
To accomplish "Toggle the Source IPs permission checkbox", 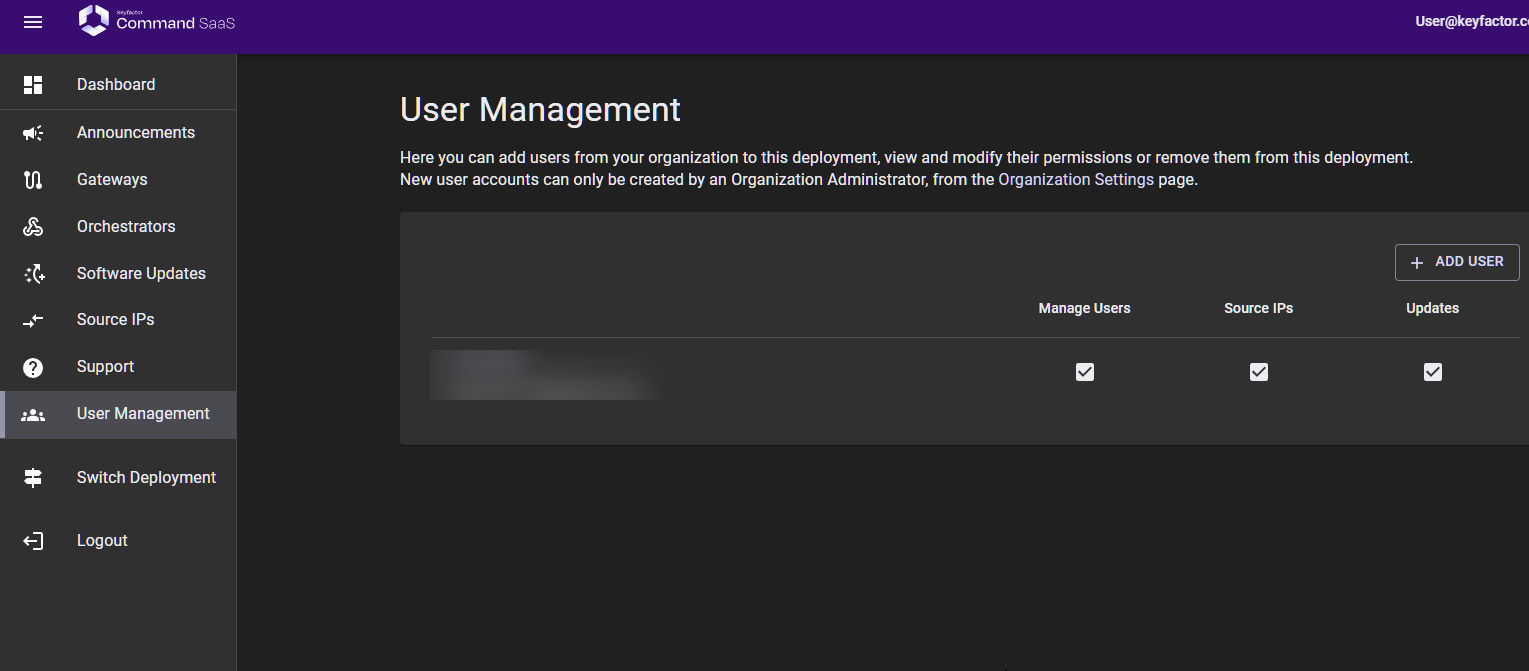I will click(x=1258, y=372).
